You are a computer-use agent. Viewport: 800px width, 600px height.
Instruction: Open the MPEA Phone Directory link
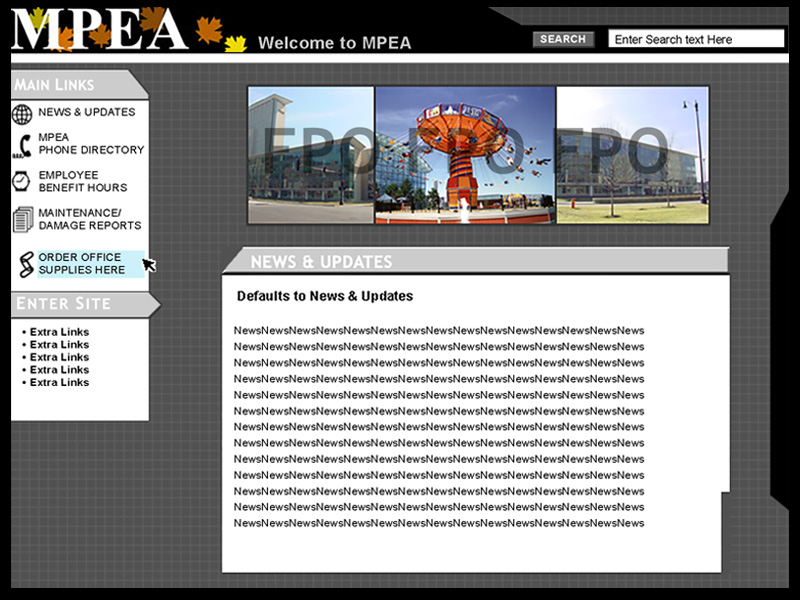91,143
